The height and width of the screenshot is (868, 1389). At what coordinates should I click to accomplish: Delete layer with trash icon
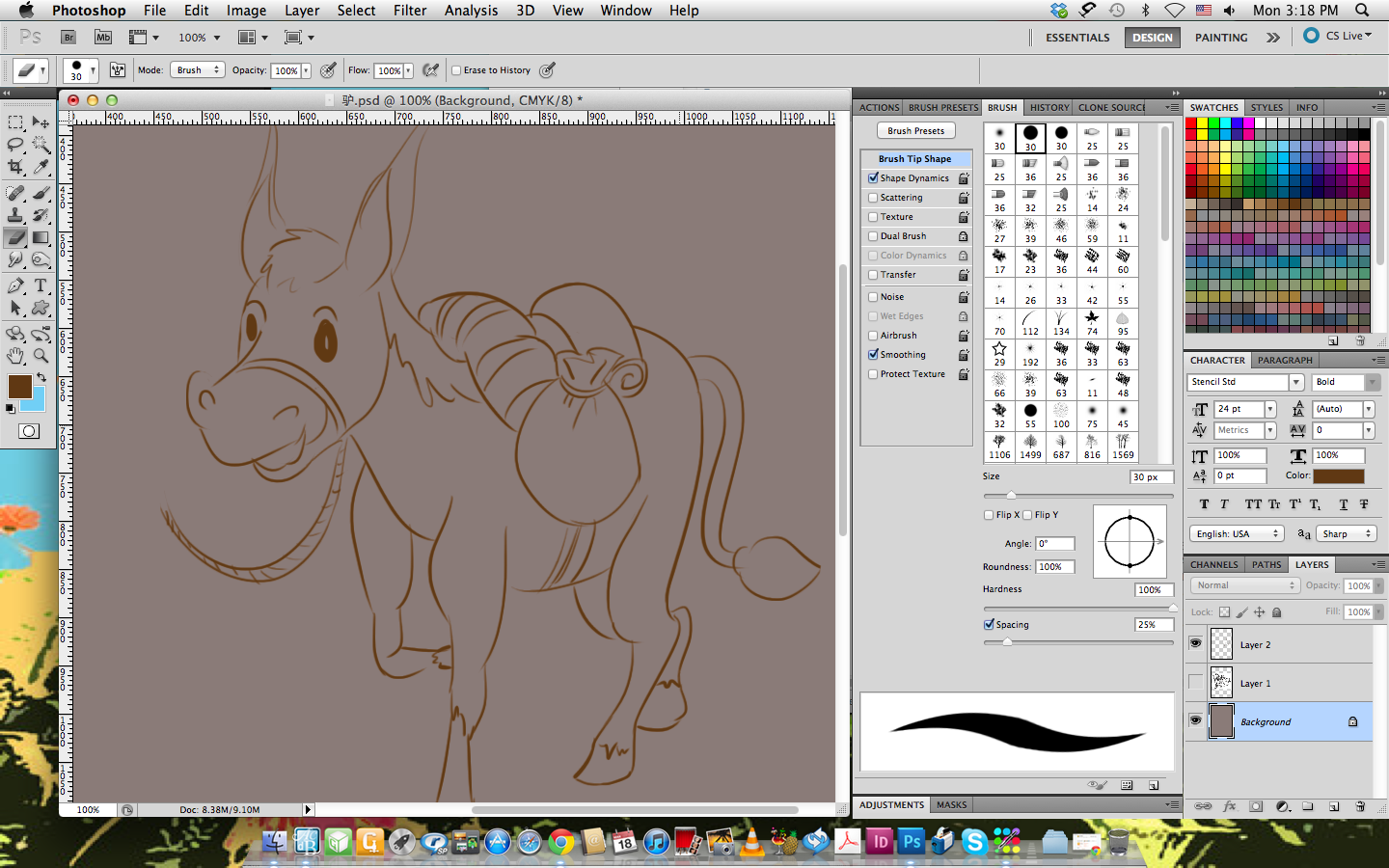click(x=1360, y=806)
